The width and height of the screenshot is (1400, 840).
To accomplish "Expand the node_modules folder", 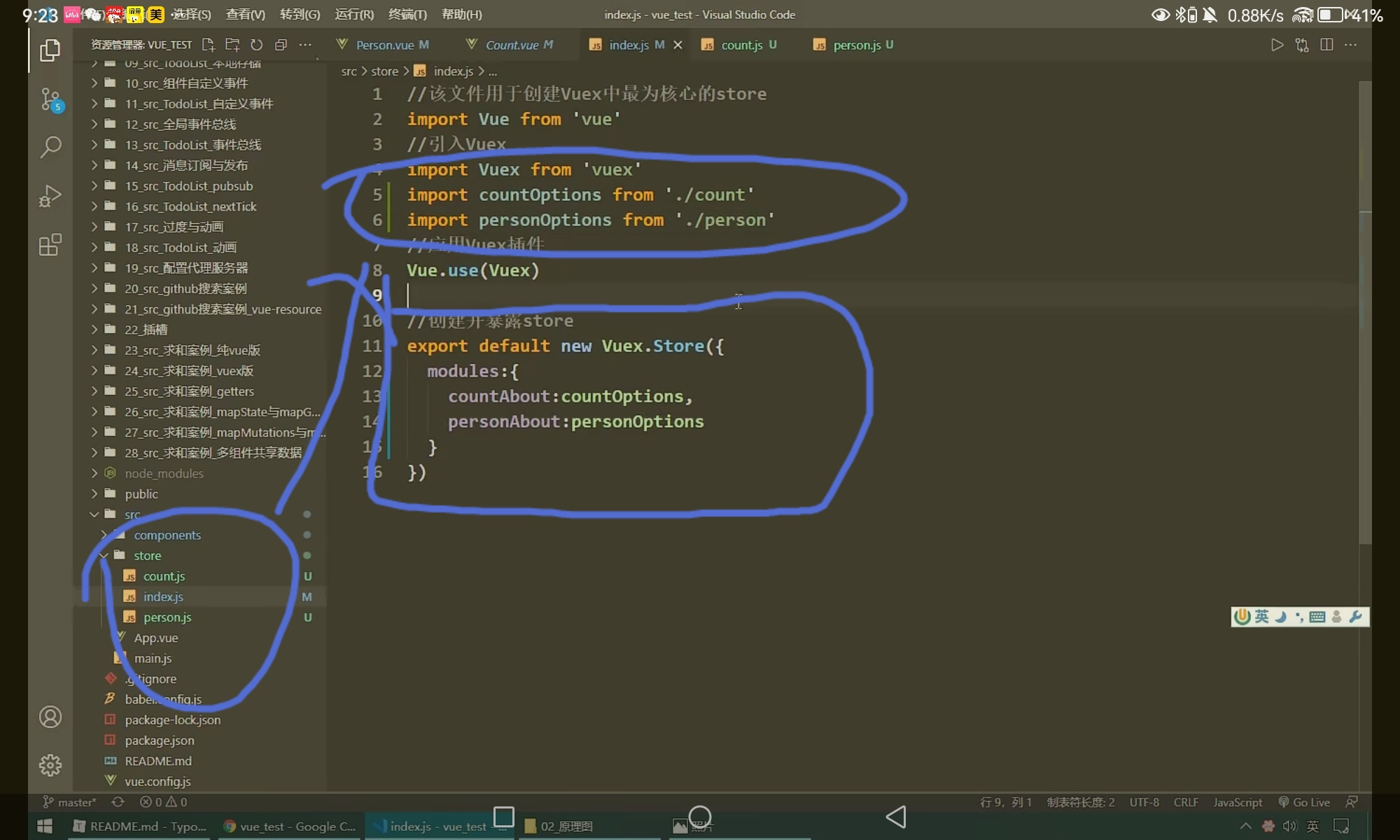I will click(164, 474).
